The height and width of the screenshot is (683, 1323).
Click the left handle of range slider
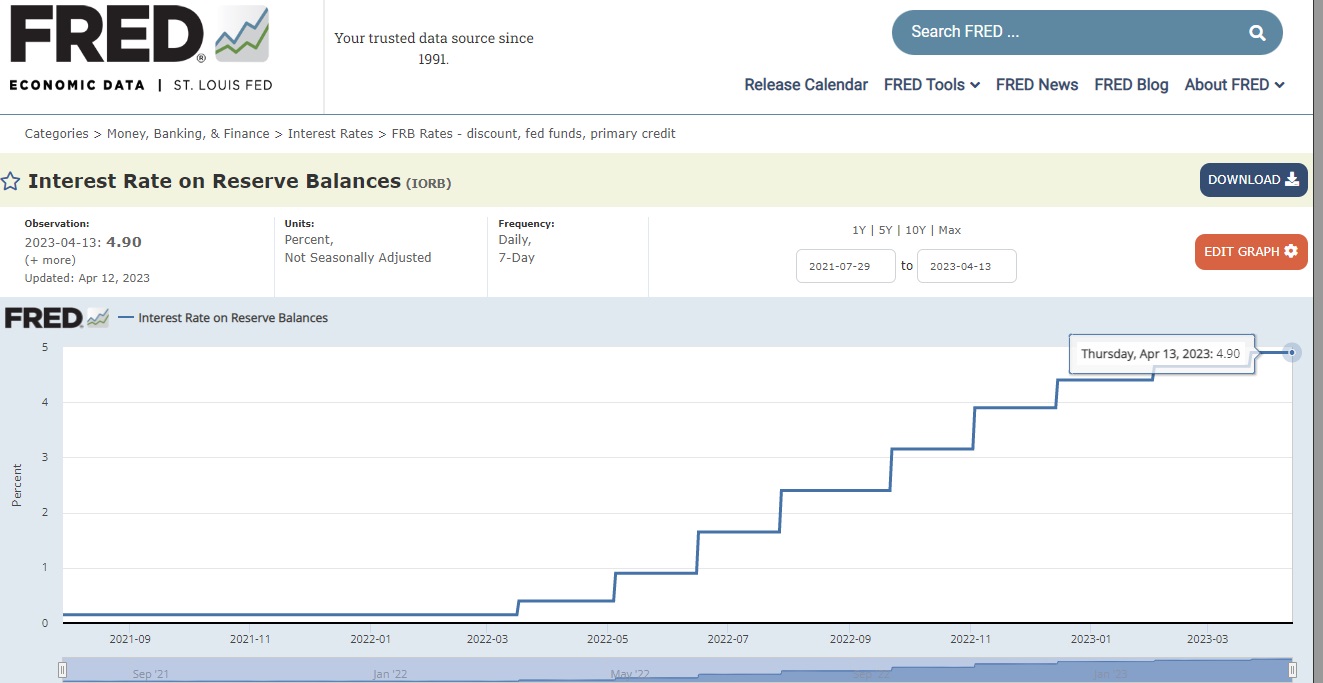pyautogui.click(x=62, y=670)
